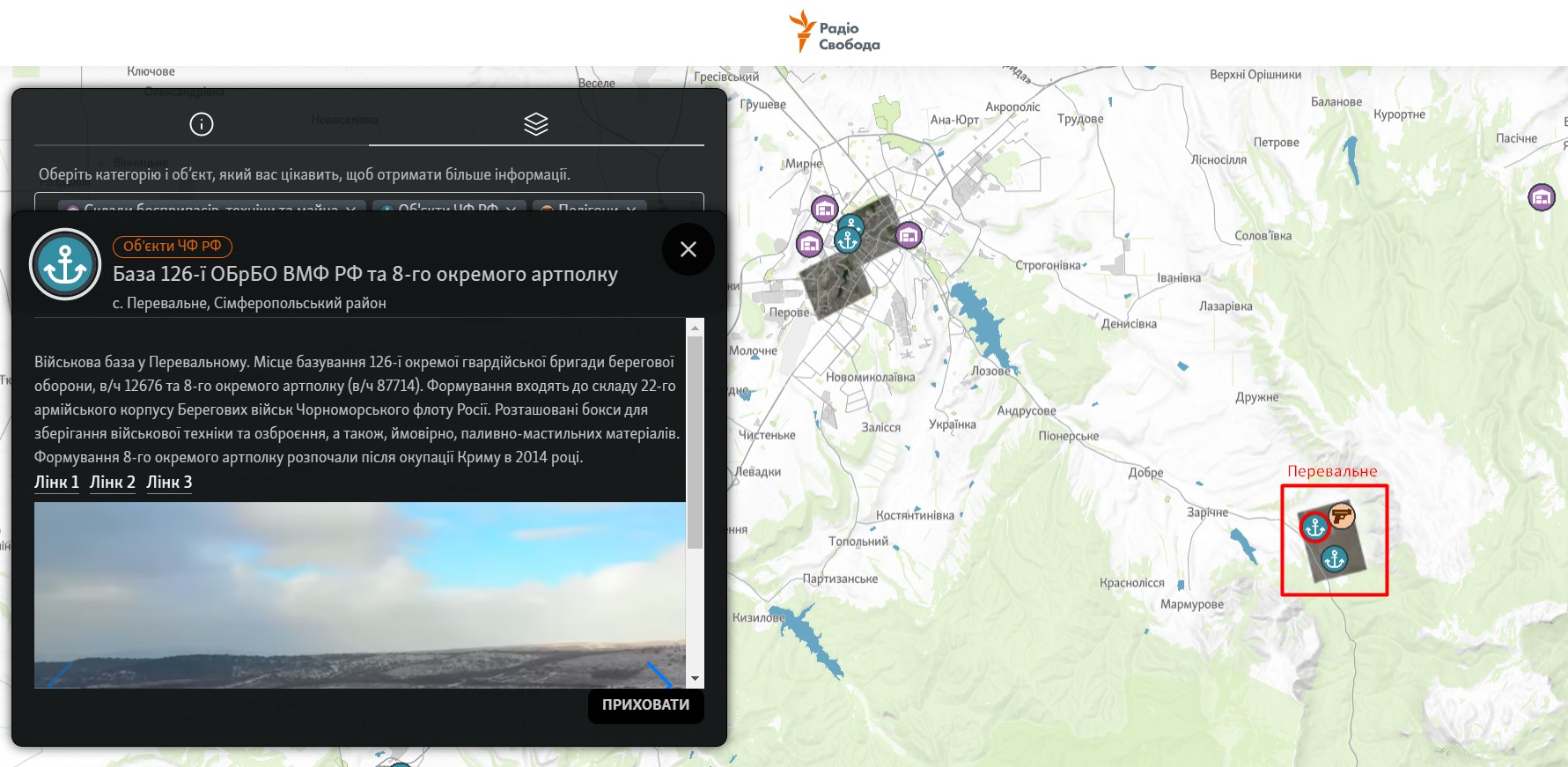
Task: Click the Топольний map label
Action: [x=858, y=542]
